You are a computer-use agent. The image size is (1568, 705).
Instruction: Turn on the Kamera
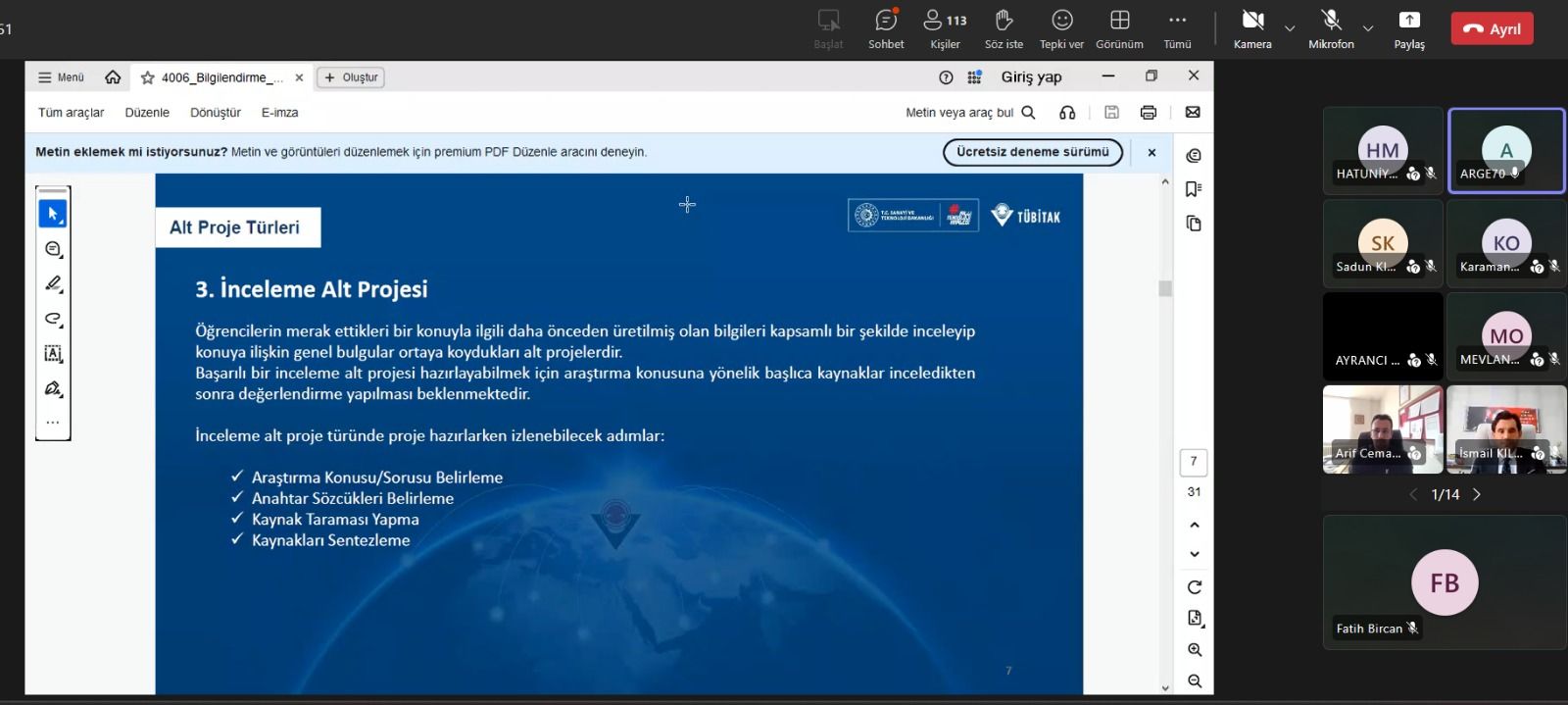1252,28
